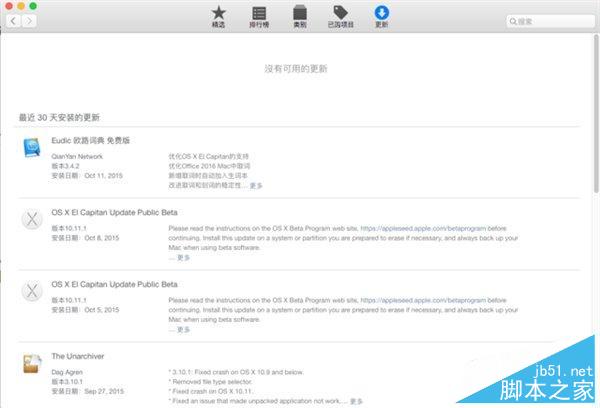600x408 pixels.
Task: Click Dag Agren developer name
Action: click(x=67, y=372)
